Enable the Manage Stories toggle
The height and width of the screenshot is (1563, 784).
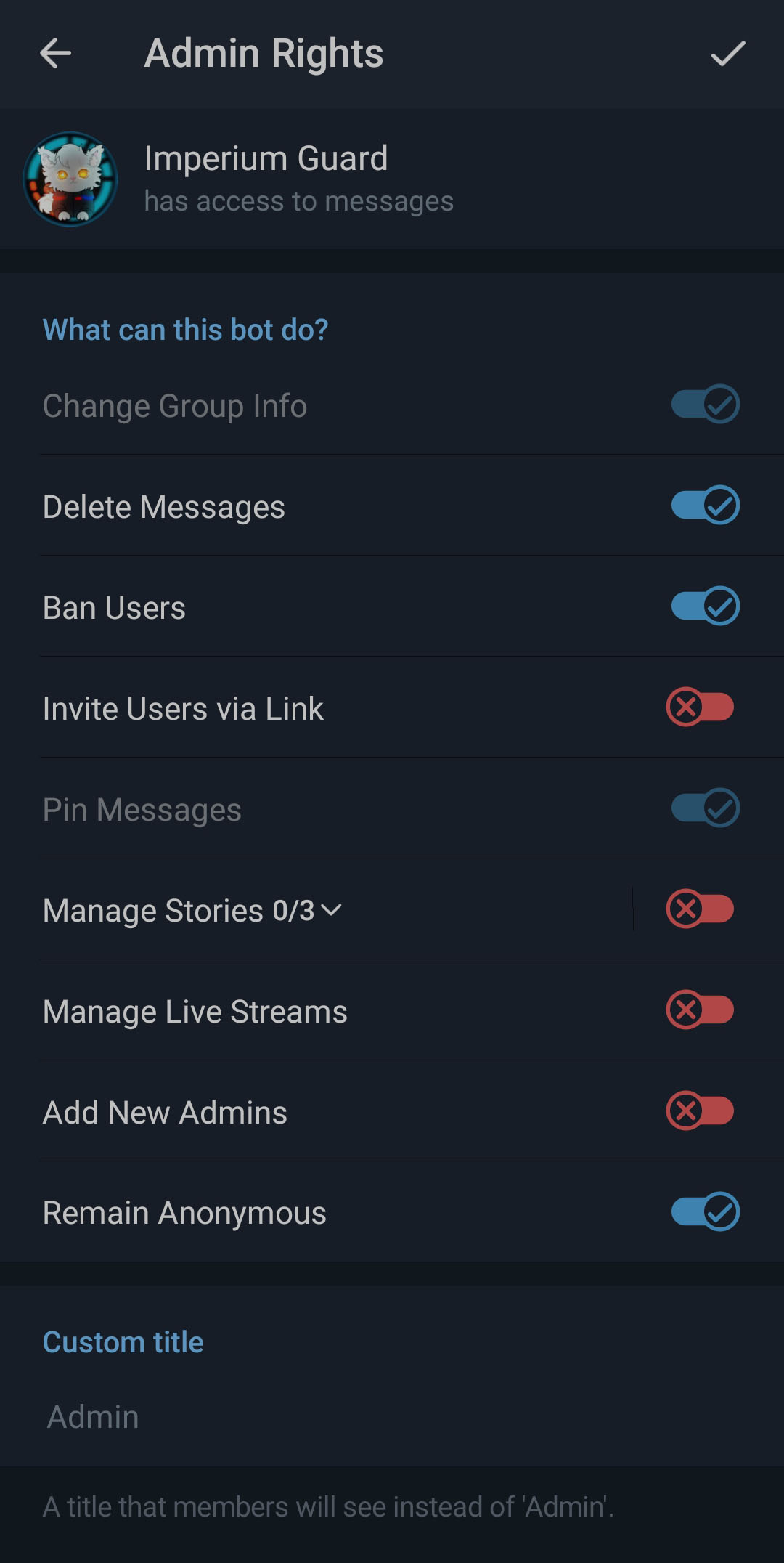(x=701, y=909)
